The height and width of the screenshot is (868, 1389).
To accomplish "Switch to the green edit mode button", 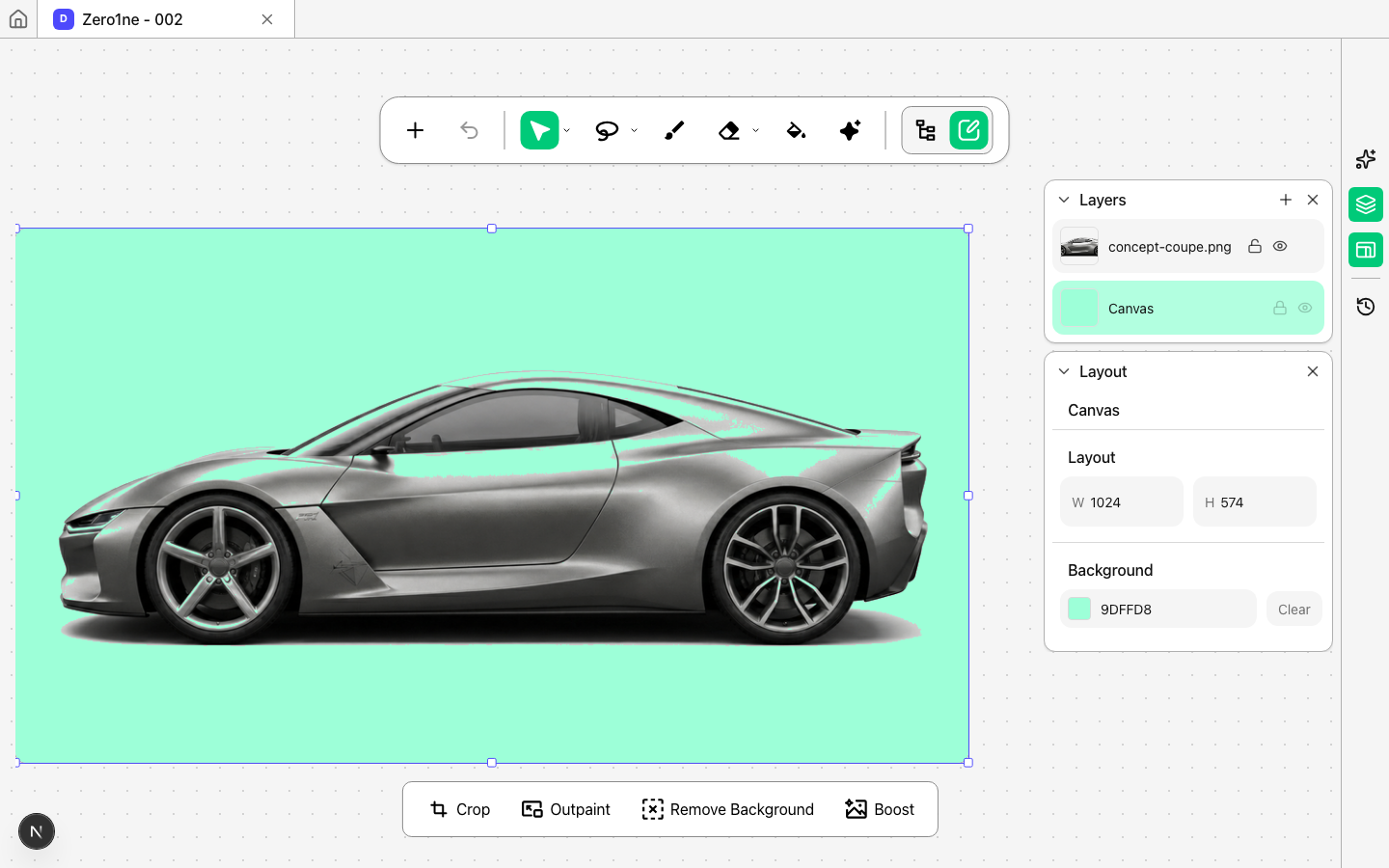I will [x=968, y=130].
